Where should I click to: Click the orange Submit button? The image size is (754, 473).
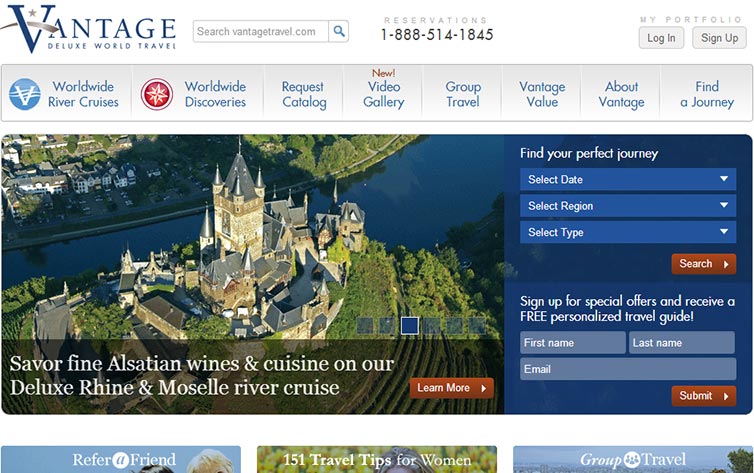click(x=704, y=396)
